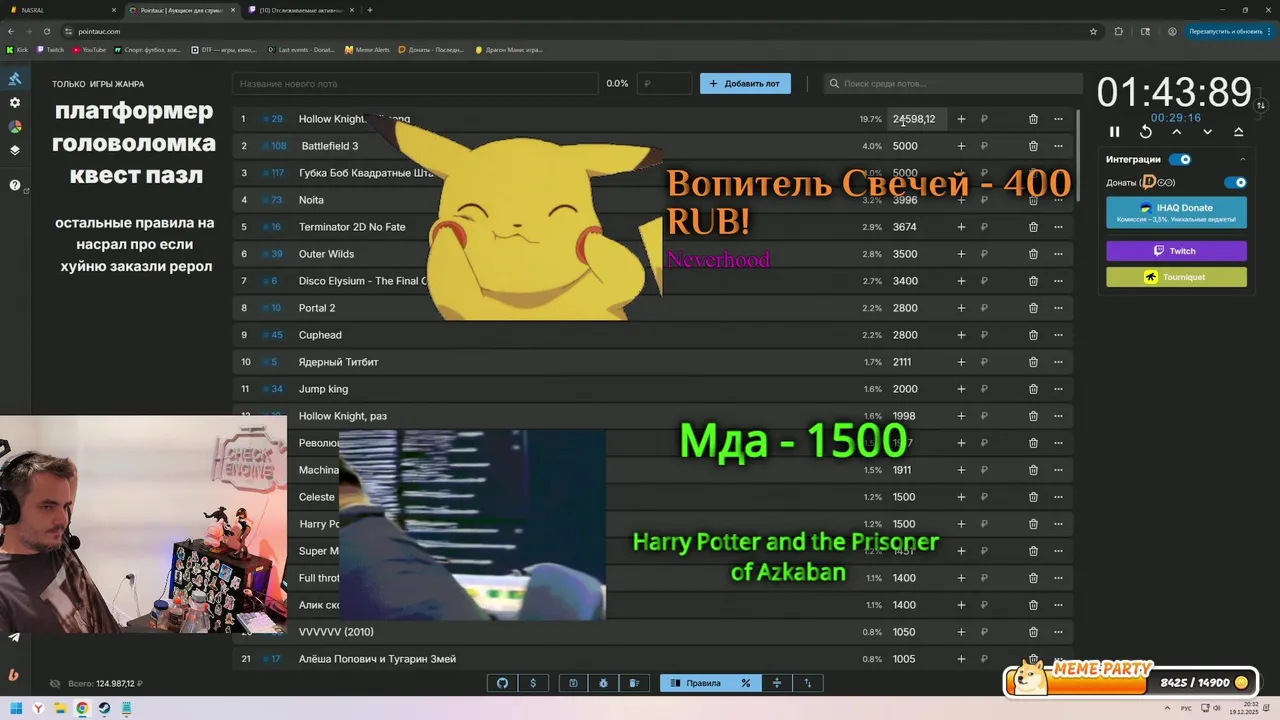Click the double-up eject timer icon
Image resolution: width=1280 pixels, height=720 pixels.
tap(1238, 132)
